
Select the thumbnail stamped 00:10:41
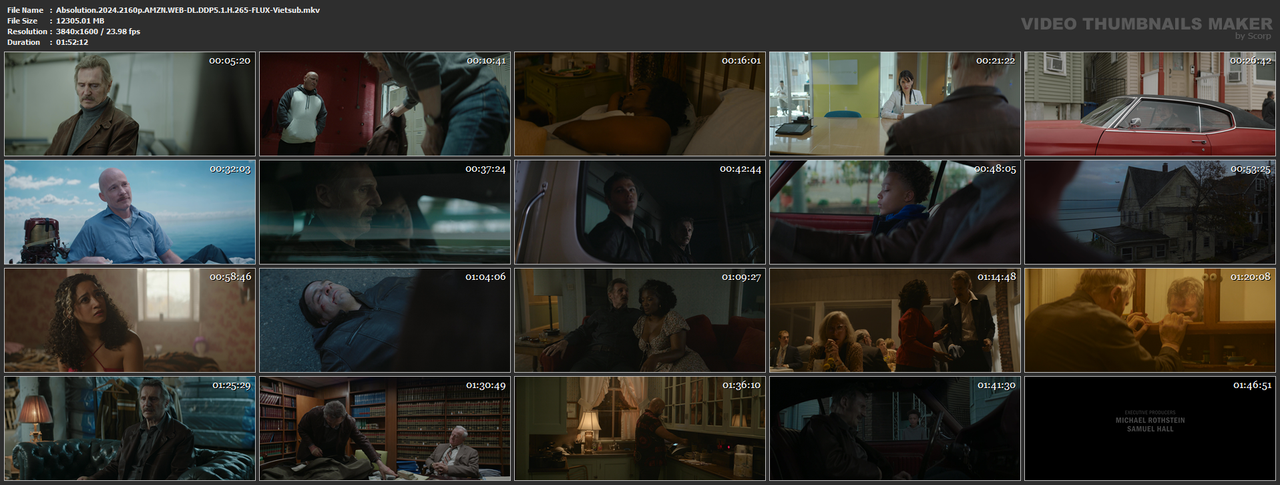pos(383,104)
